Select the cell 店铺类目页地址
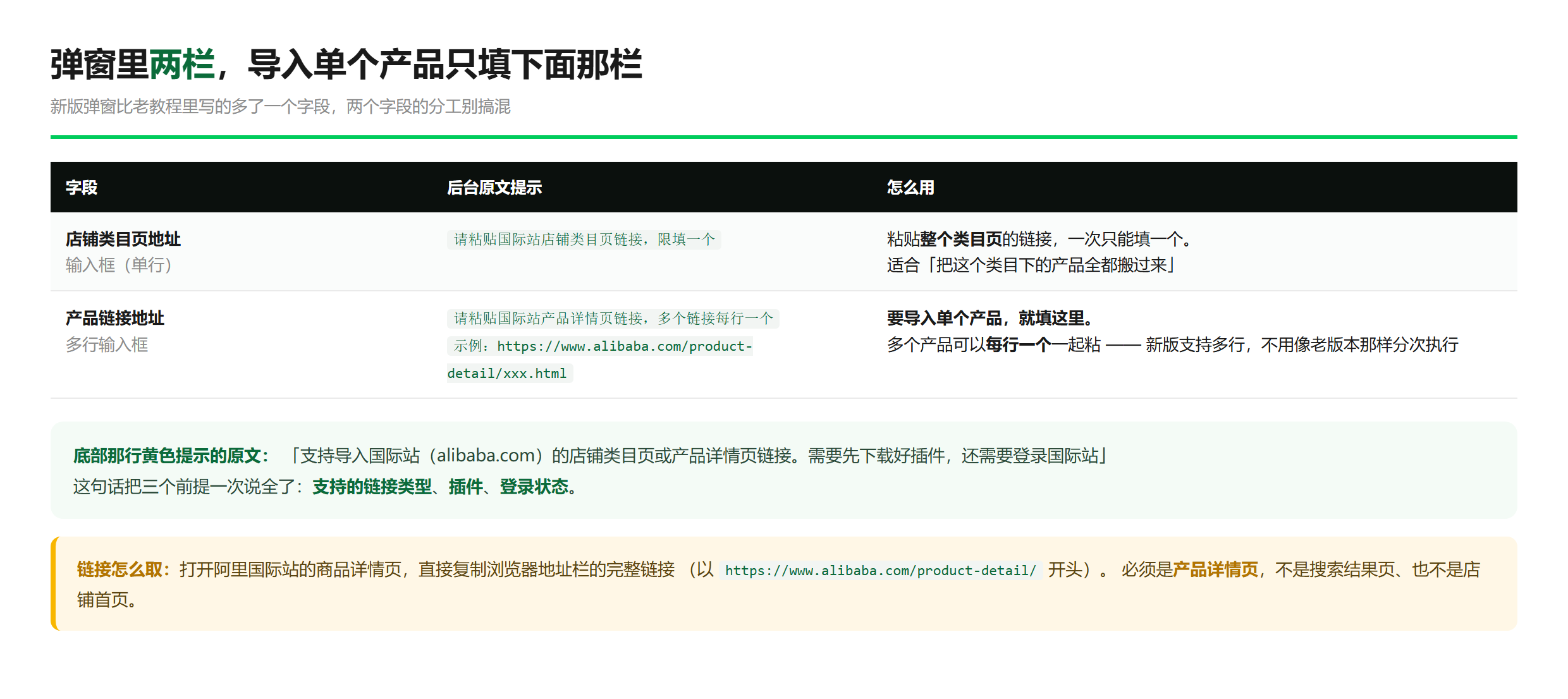 click(x=123, y=239)
